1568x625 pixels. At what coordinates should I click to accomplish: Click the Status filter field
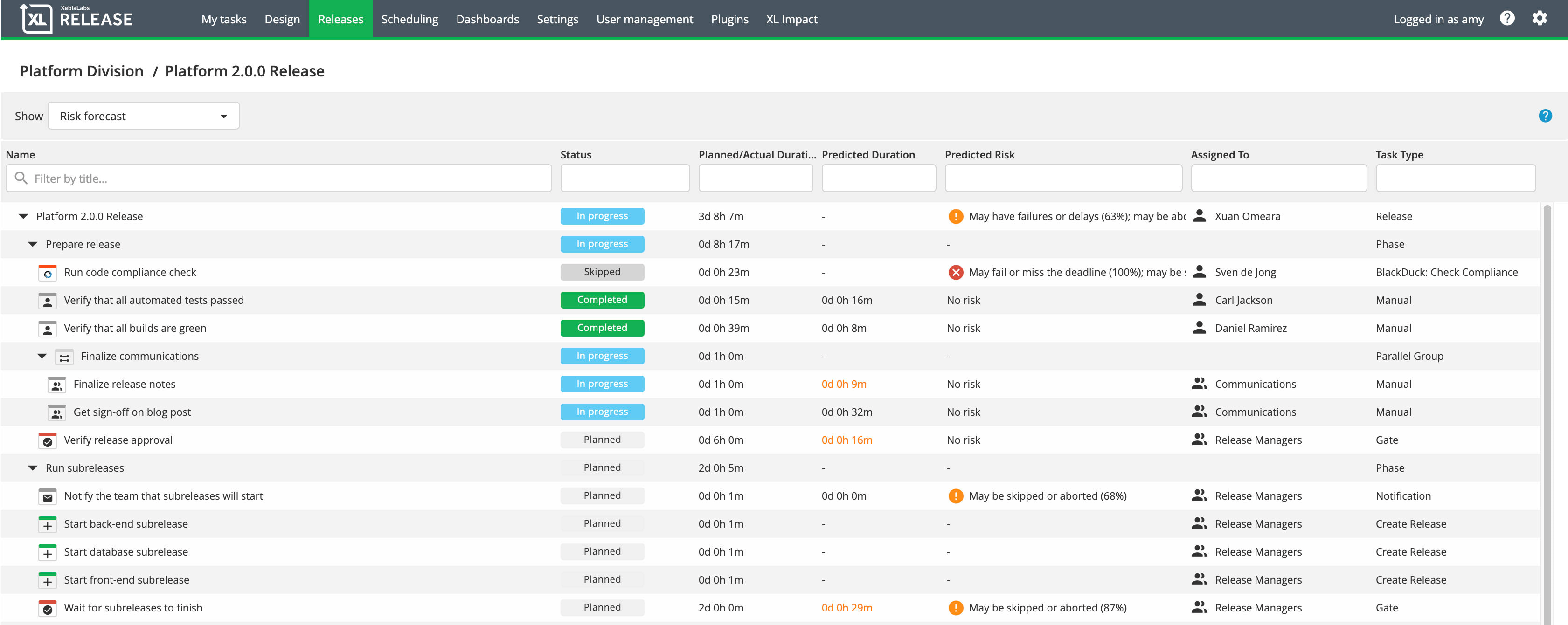(x=624, y=179)
